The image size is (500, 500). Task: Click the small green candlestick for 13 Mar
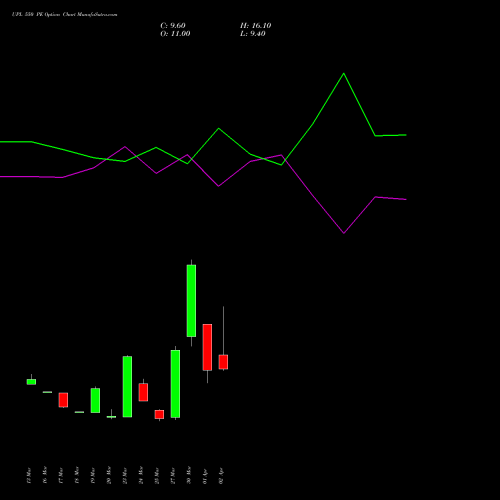[x=31, y=382]
